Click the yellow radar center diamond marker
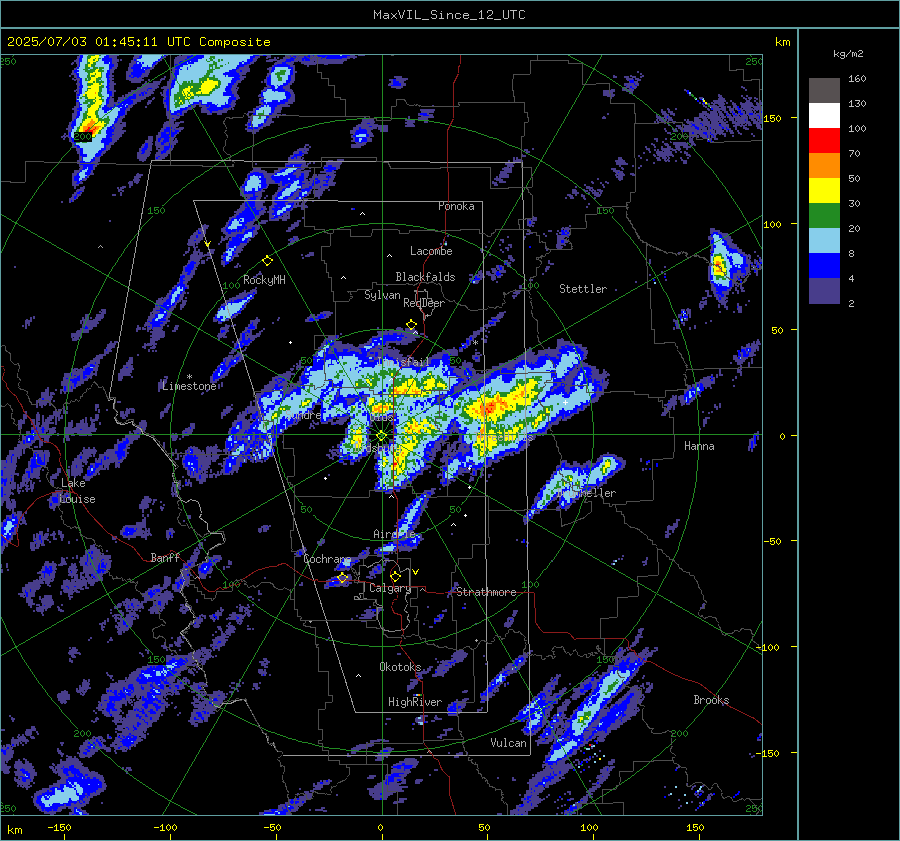The image size is (900, 841). (x=382, y=436)
